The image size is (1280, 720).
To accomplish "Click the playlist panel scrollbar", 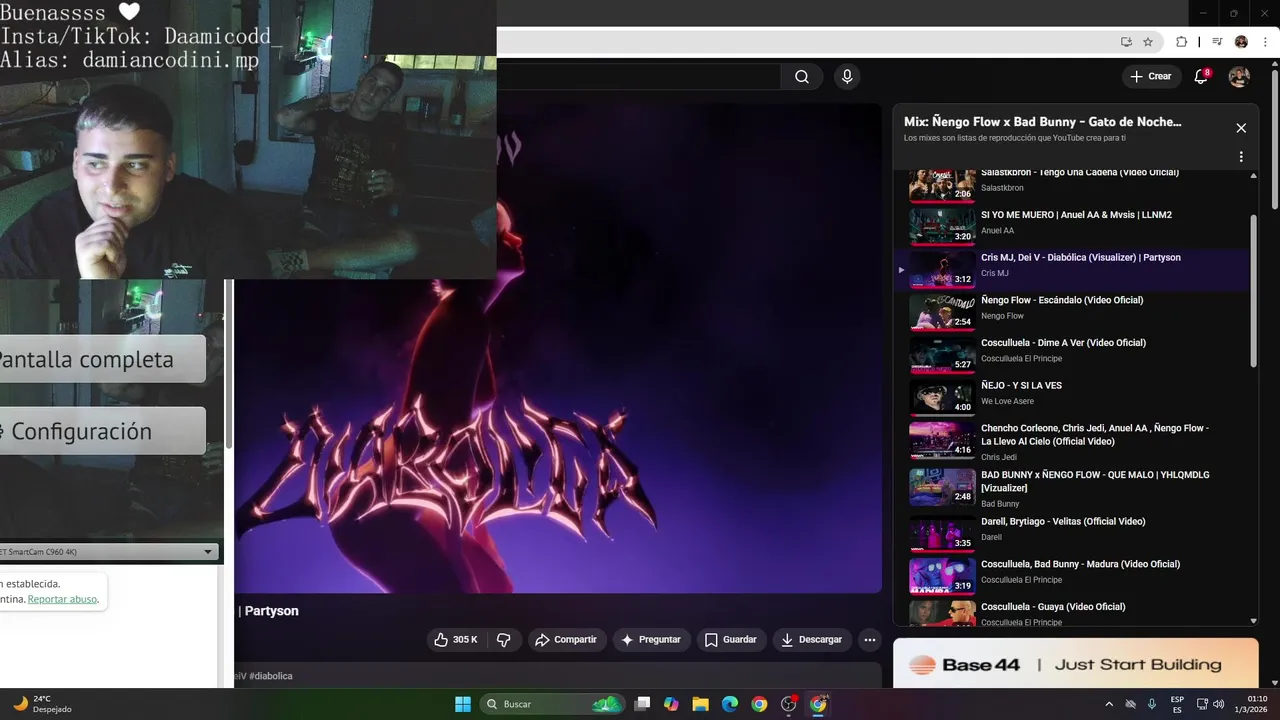I will [x=1254, y=290].
